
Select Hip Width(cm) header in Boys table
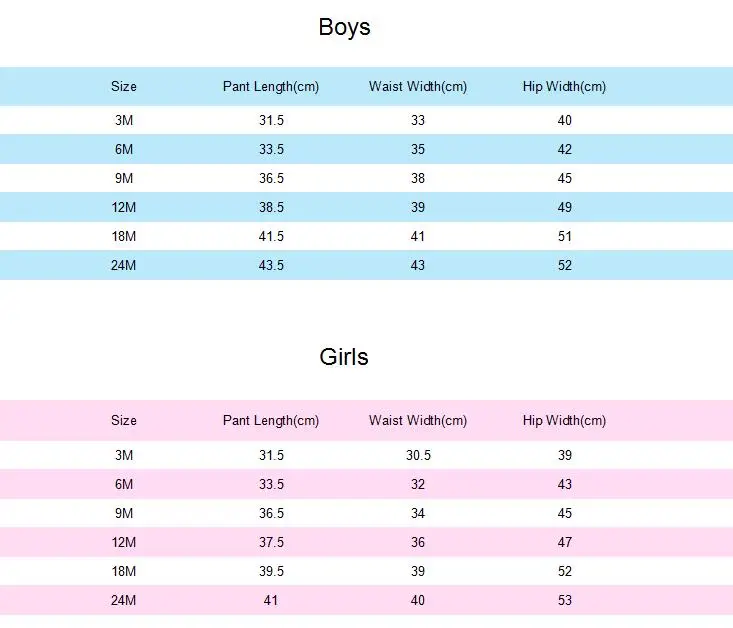click(x=564, y=87)
